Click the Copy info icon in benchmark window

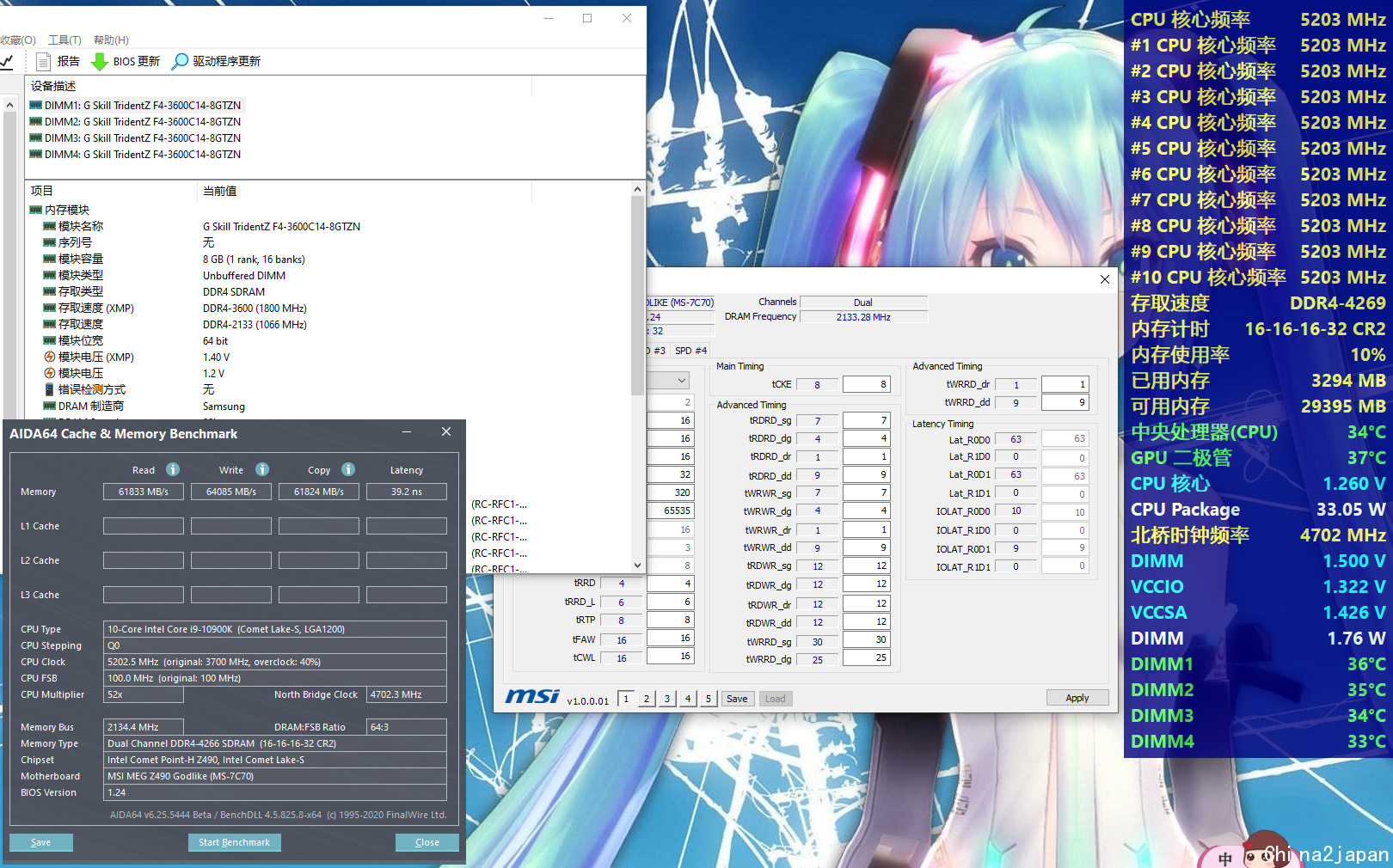click(348, 469)
